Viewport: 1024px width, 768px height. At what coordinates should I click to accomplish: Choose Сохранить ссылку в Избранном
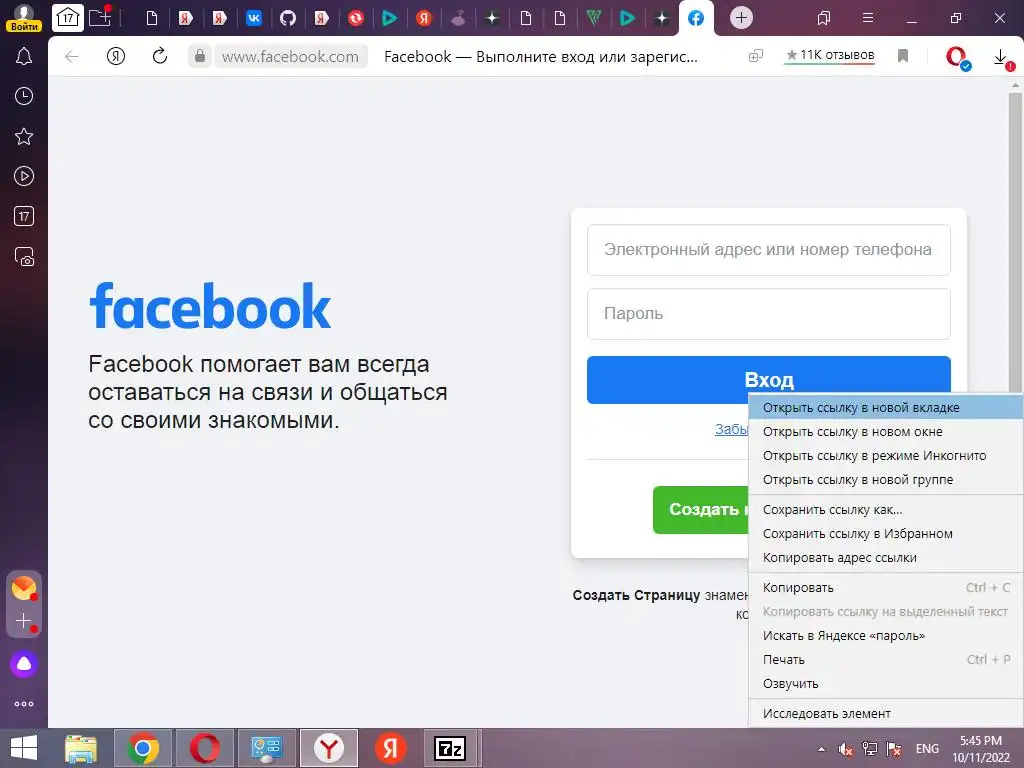coord(885,534)
